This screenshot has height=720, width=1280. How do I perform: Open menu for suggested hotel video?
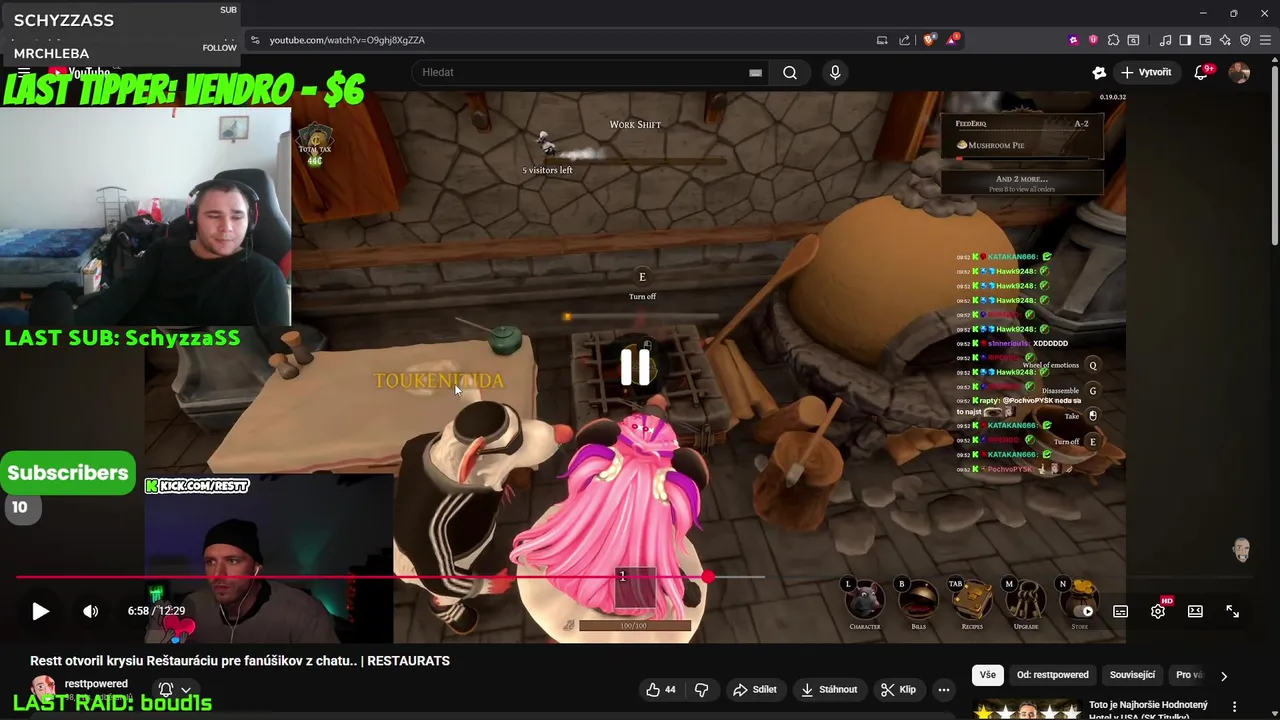pos(1235,706)
